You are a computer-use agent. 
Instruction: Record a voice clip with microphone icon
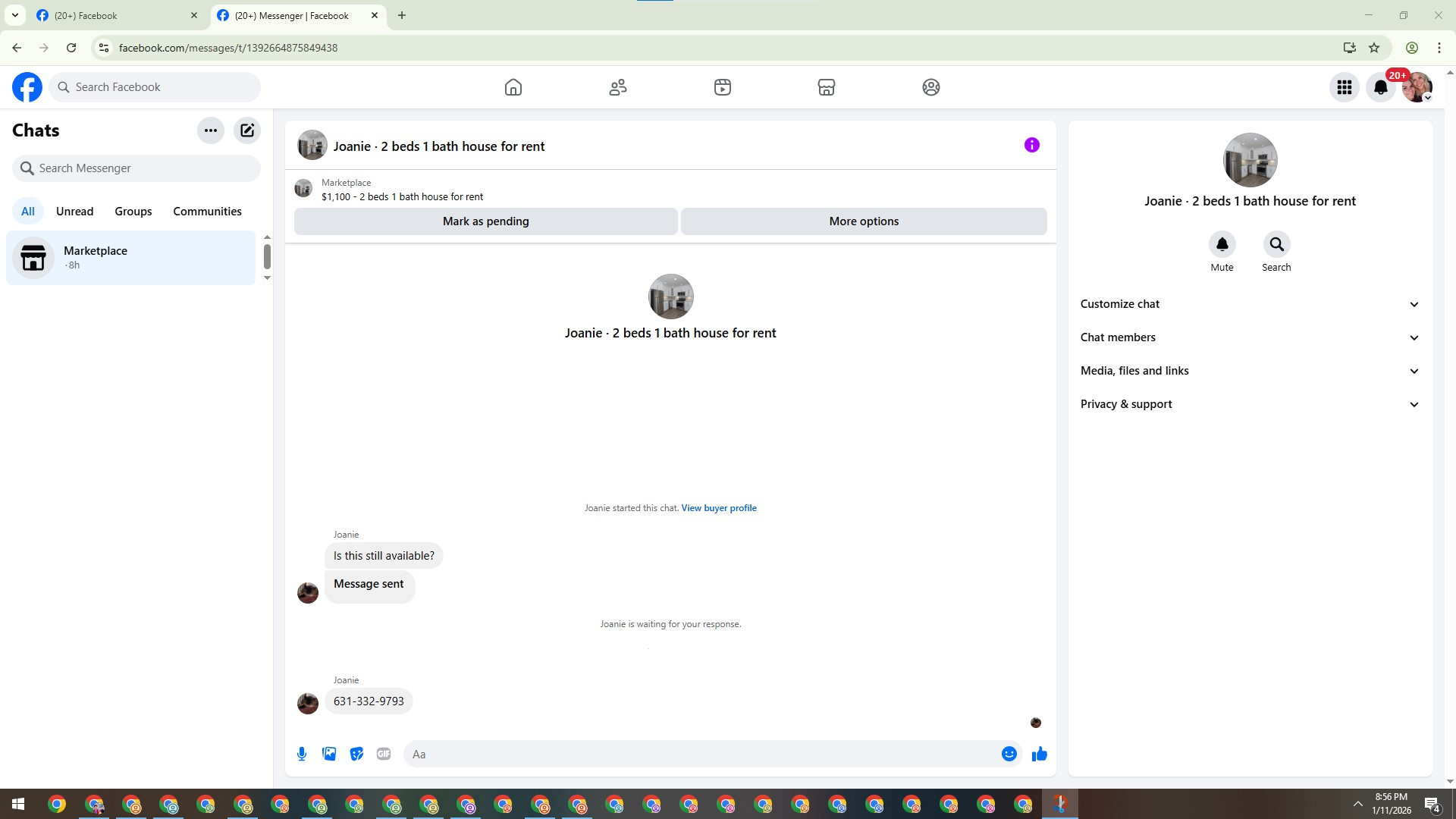click(x=302, y=754)
